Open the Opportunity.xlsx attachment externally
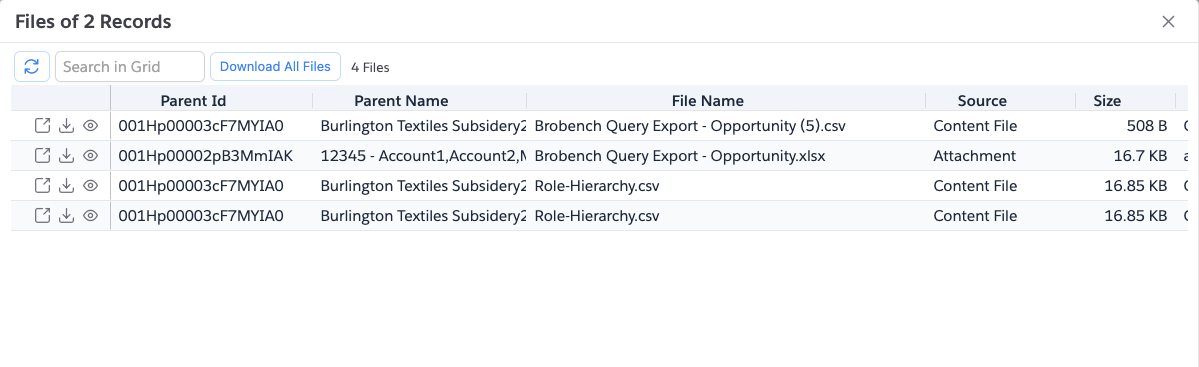Screen dimensions: 1199x367 (x=43, y=156)
